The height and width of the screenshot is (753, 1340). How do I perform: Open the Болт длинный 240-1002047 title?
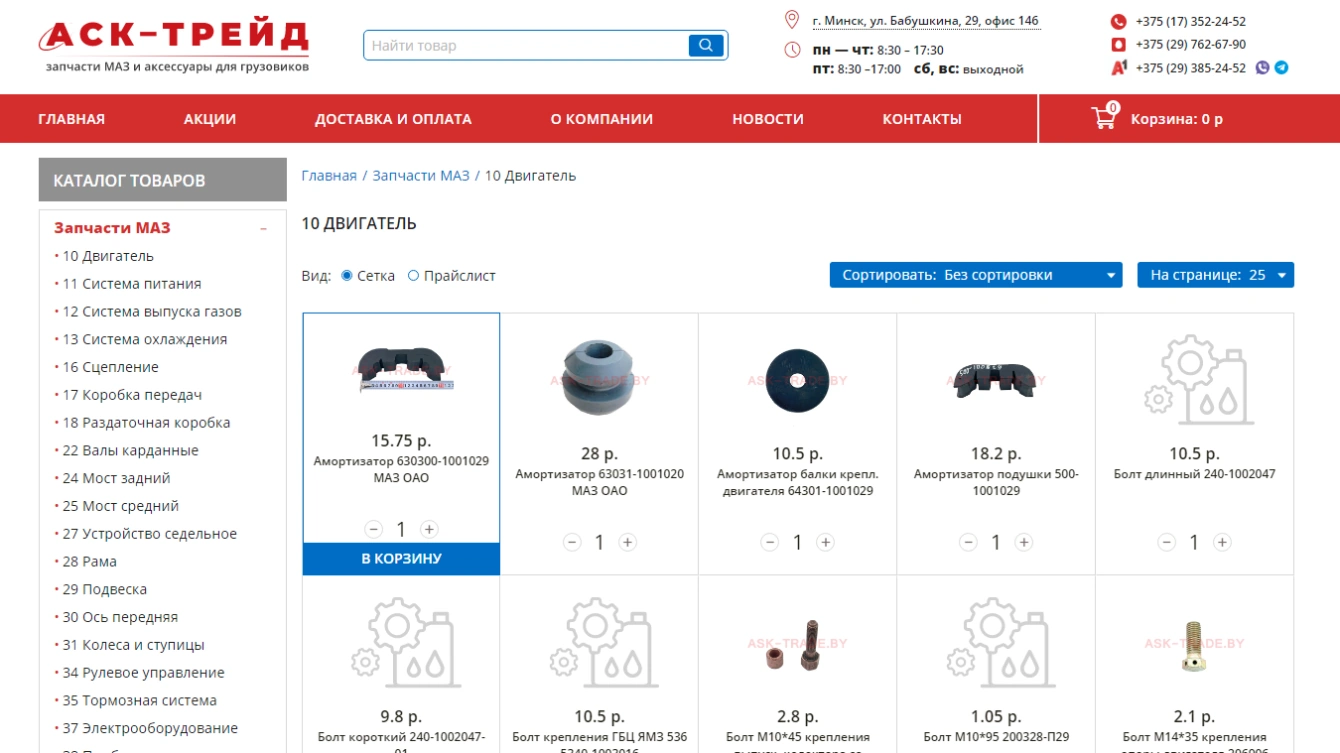(x=1194, y=474)
